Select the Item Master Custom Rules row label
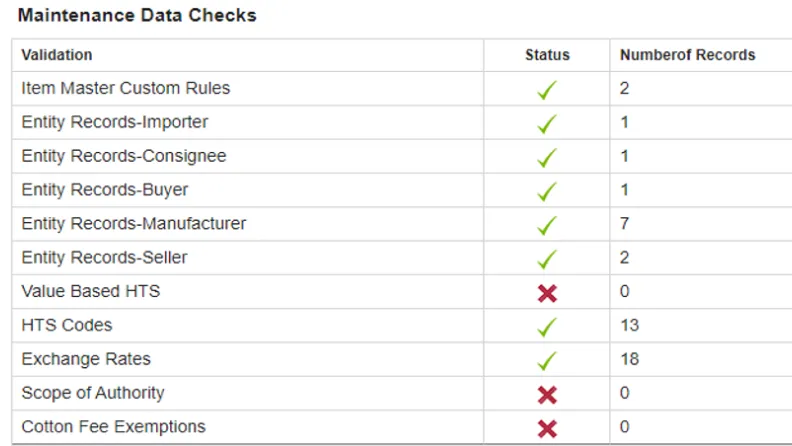Screen dimensions: 792x446 pos(126,88)
